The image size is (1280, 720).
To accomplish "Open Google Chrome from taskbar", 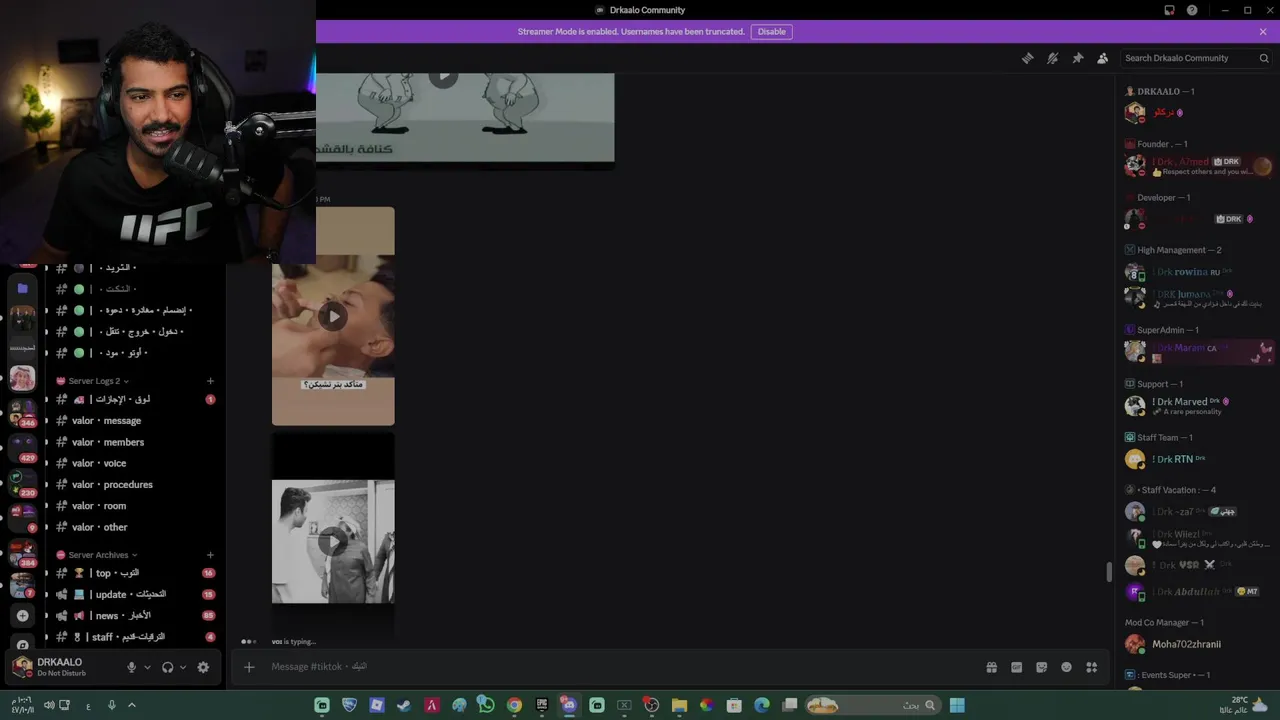I will point(514,705).
